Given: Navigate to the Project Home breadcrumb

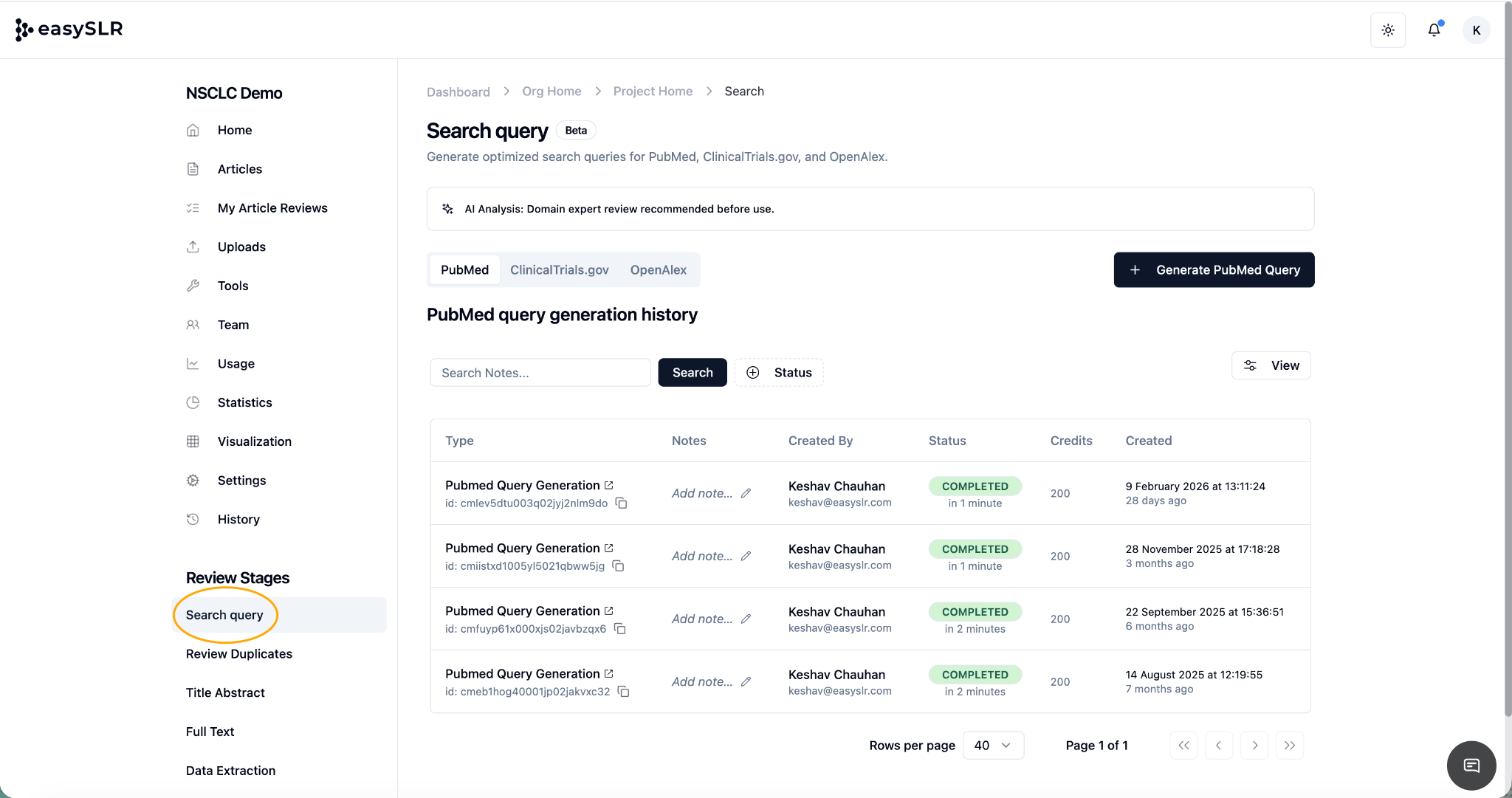Looking at the screenshot, I should coord(653,92).
